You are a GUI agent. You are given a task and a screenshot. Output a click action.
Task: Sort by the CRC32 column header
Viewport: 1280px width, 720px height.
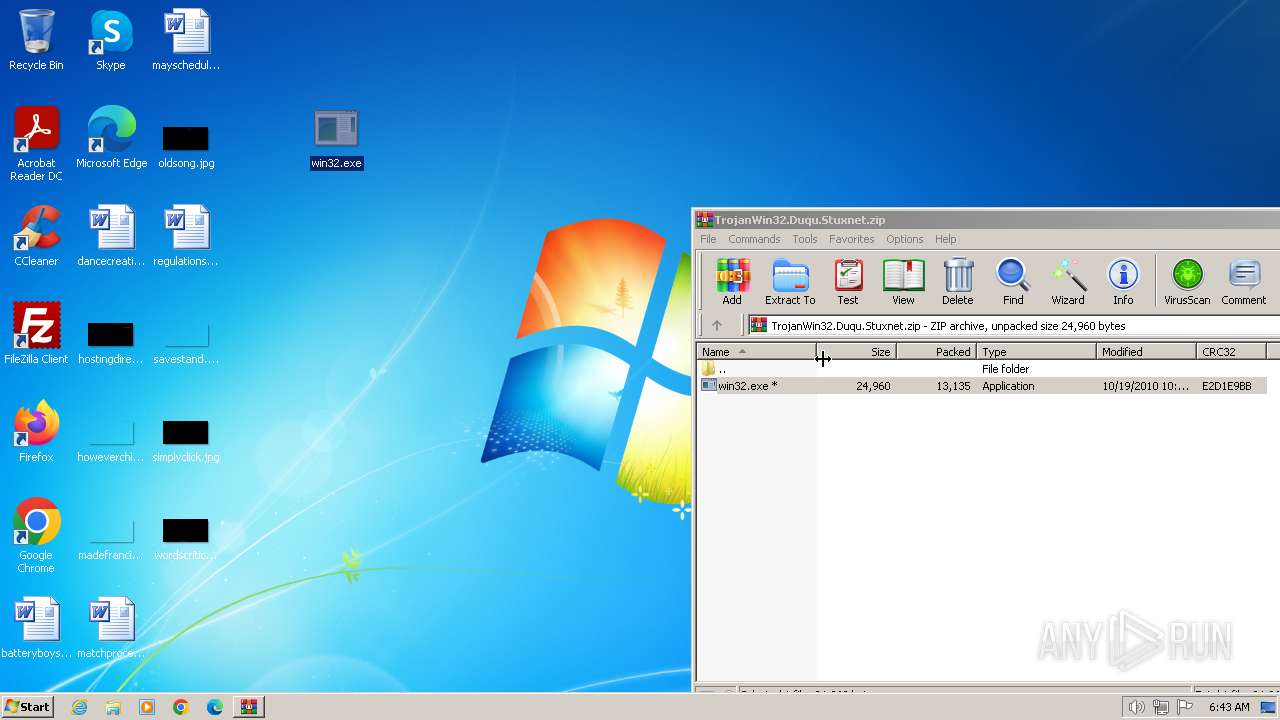(1232, 352)
